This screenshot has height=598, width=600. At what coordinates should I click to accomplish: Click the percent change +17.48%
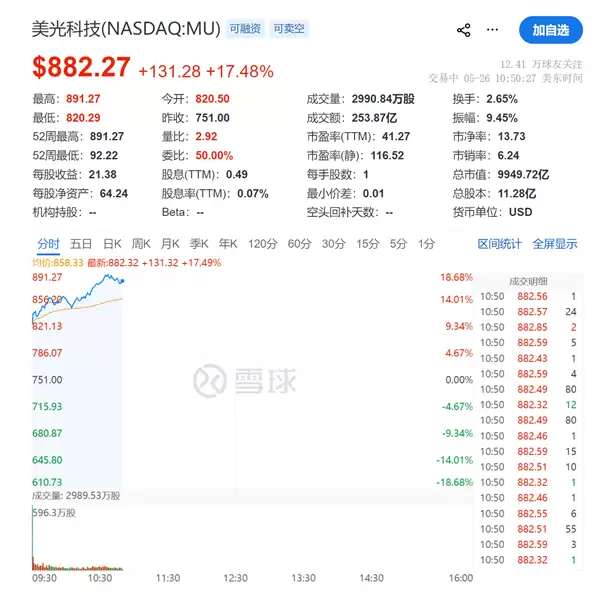(240, 71)
